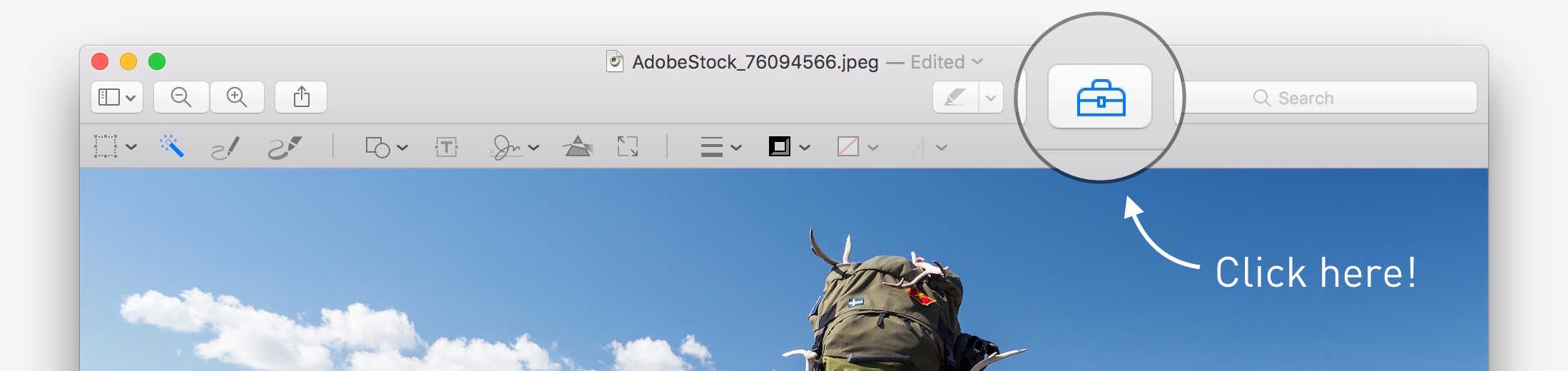Click the Show Markup Toolbar toolbox button
The image size is (1568, 371).
point(1099,97)
